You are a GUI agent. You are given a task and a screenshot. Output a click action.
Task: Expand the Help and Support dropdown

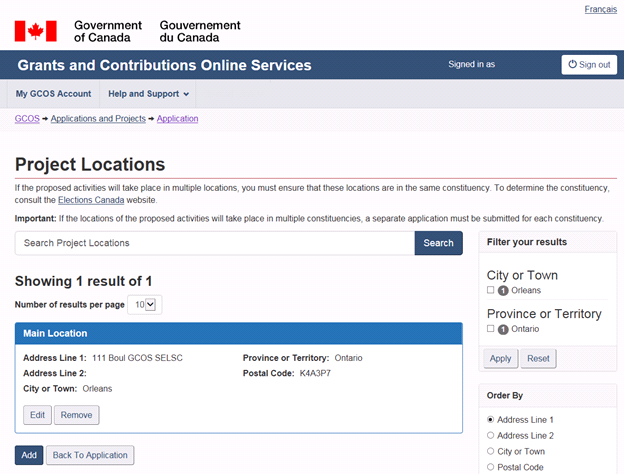(148, 94)
